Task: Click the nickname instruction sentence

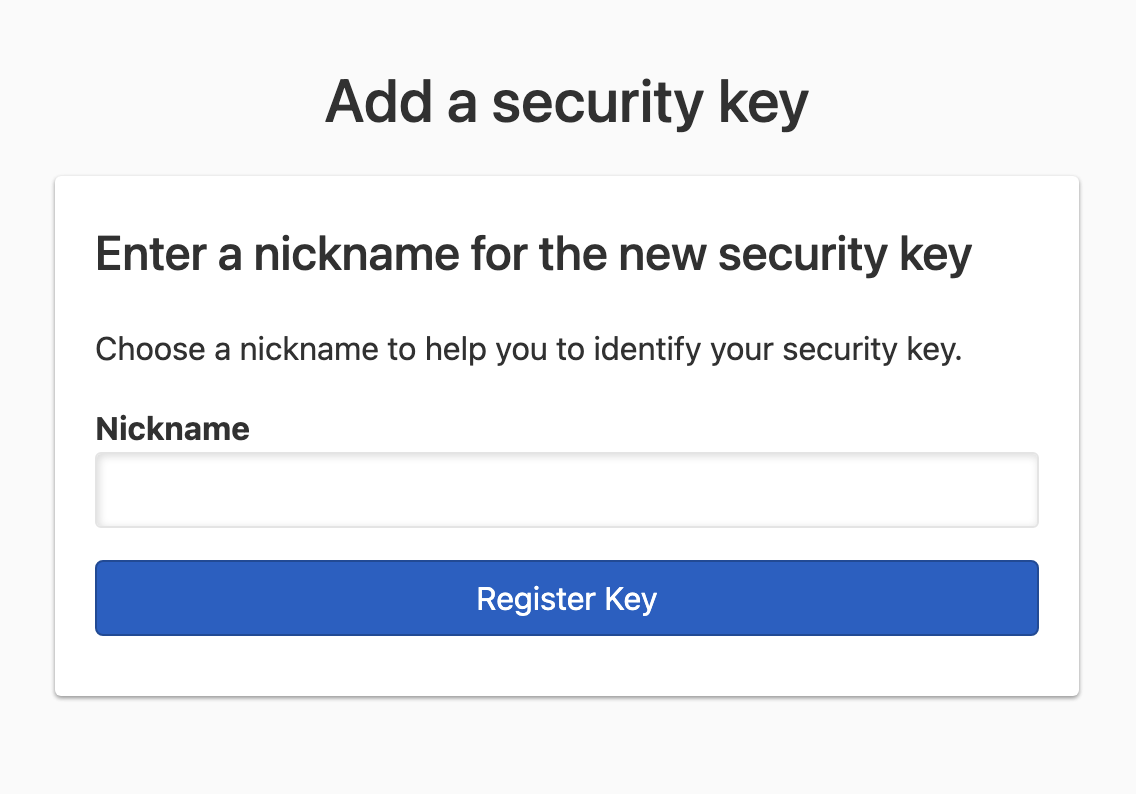Action: click(x=529, y=349)
